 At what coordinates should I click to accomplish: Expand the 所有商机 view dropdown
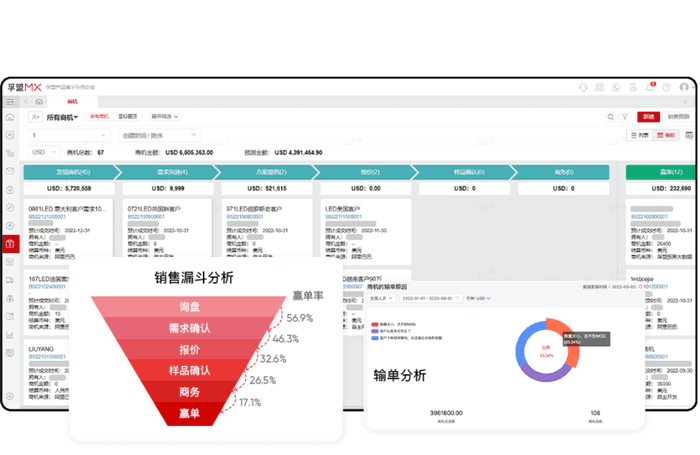[x=62, y=117]
